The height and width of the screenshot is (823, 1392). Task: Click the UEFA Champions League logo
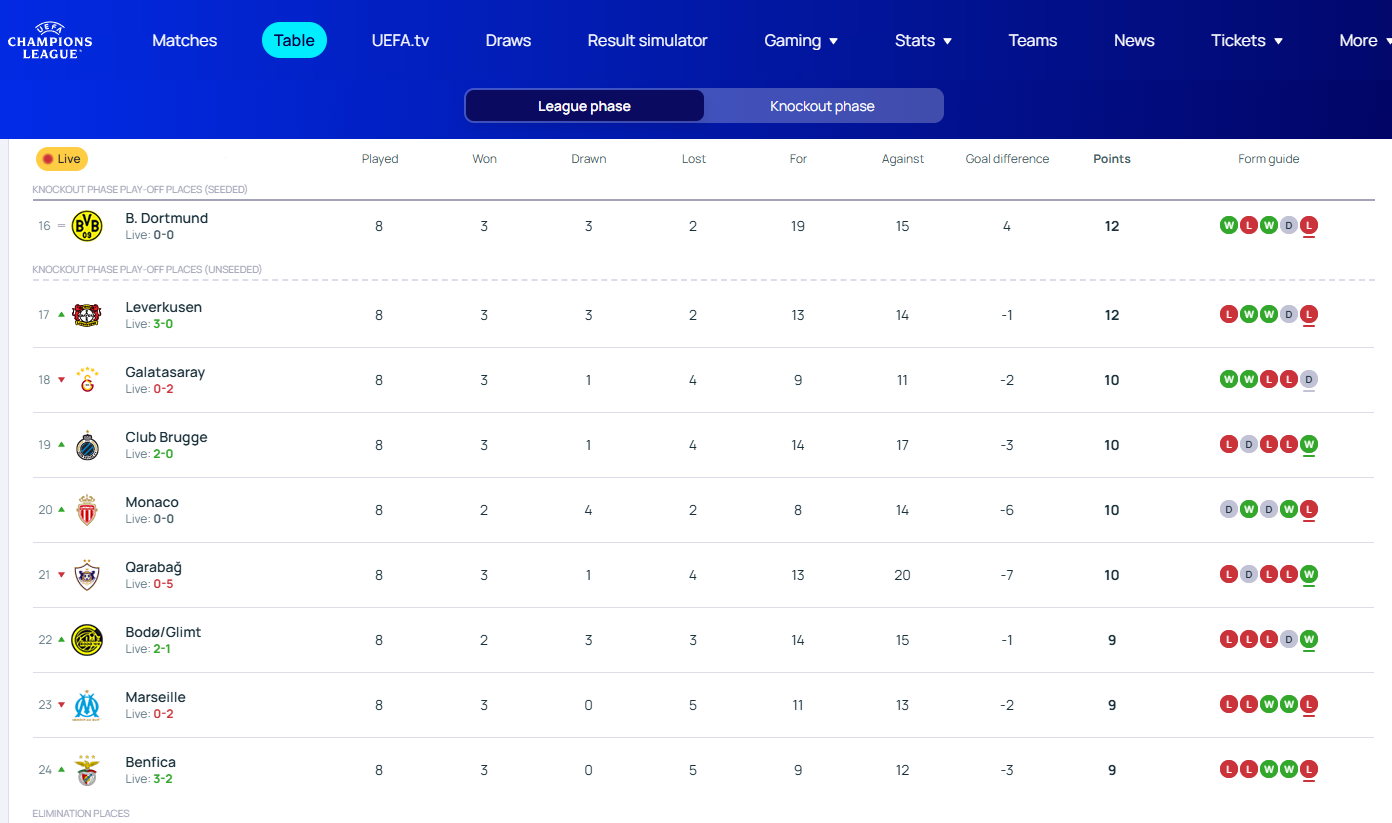(x=50, y=41)
